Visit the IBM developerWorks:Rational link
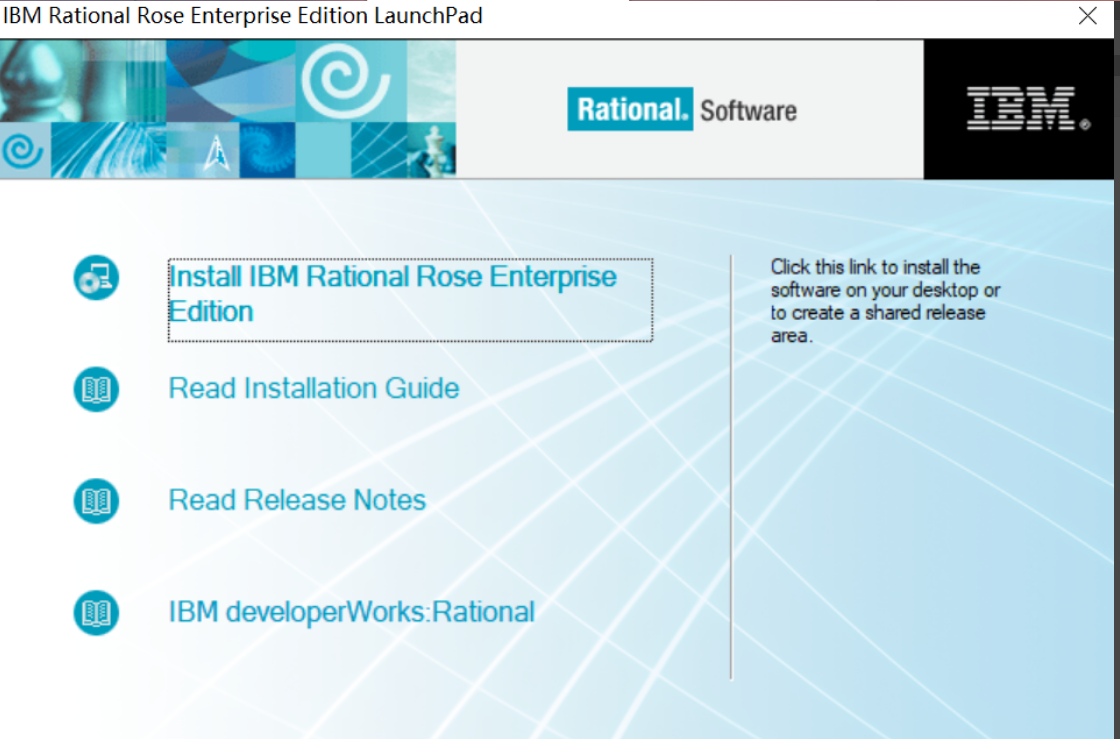This screenshot has width=1120, height=739. tap(351, 612)
